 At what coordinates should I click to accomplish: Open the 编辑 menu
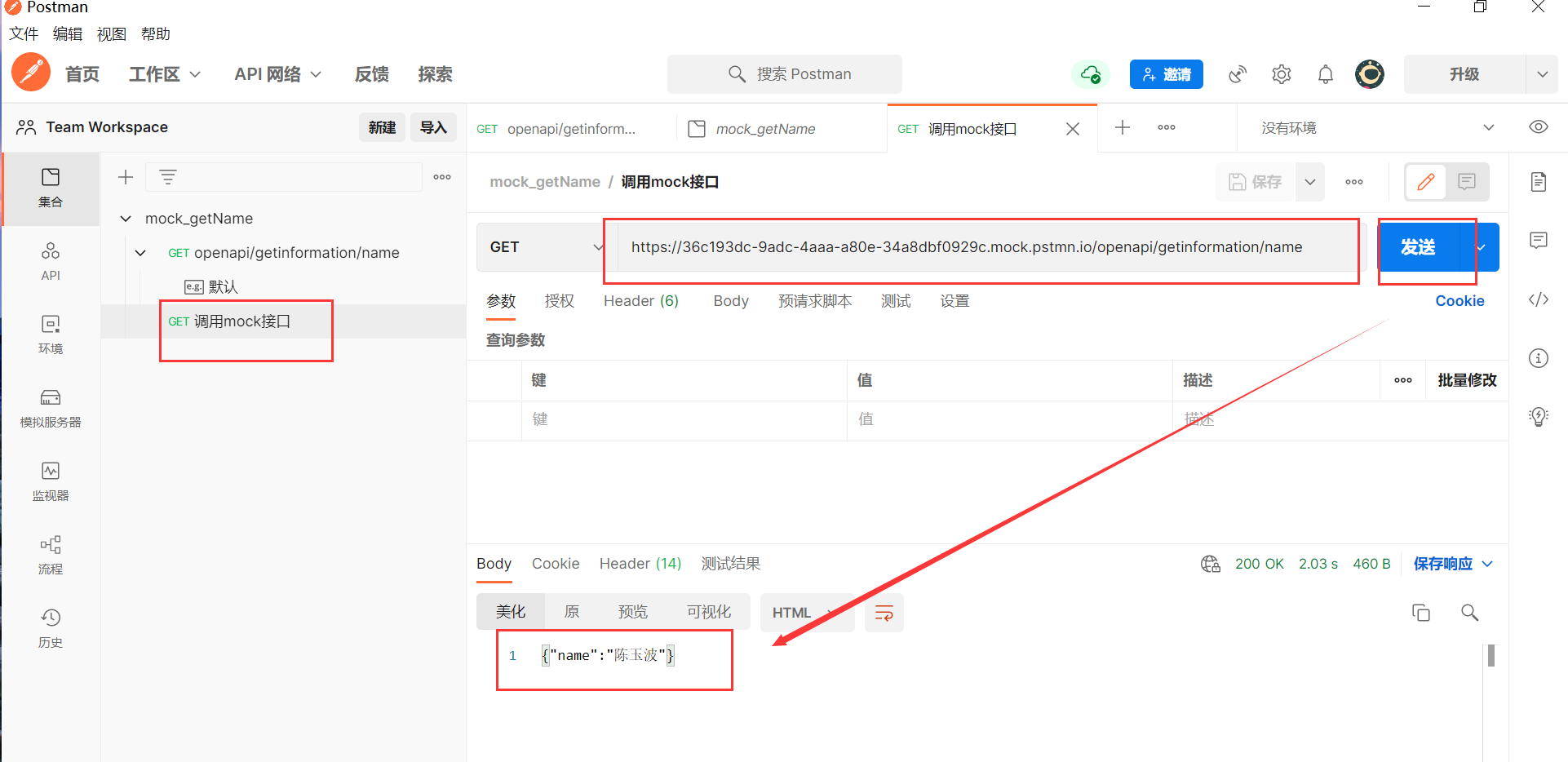pos(68,34)
